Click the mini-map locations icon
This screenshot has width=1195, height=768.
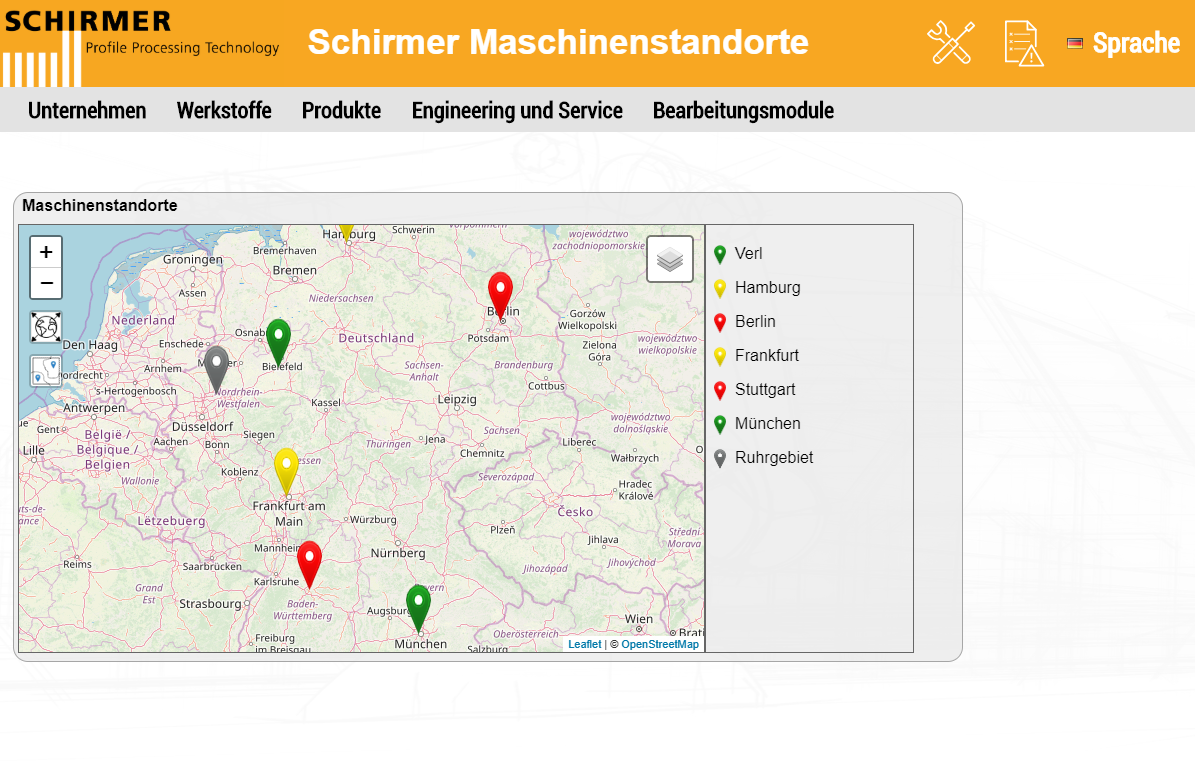[x=46, y=371]
